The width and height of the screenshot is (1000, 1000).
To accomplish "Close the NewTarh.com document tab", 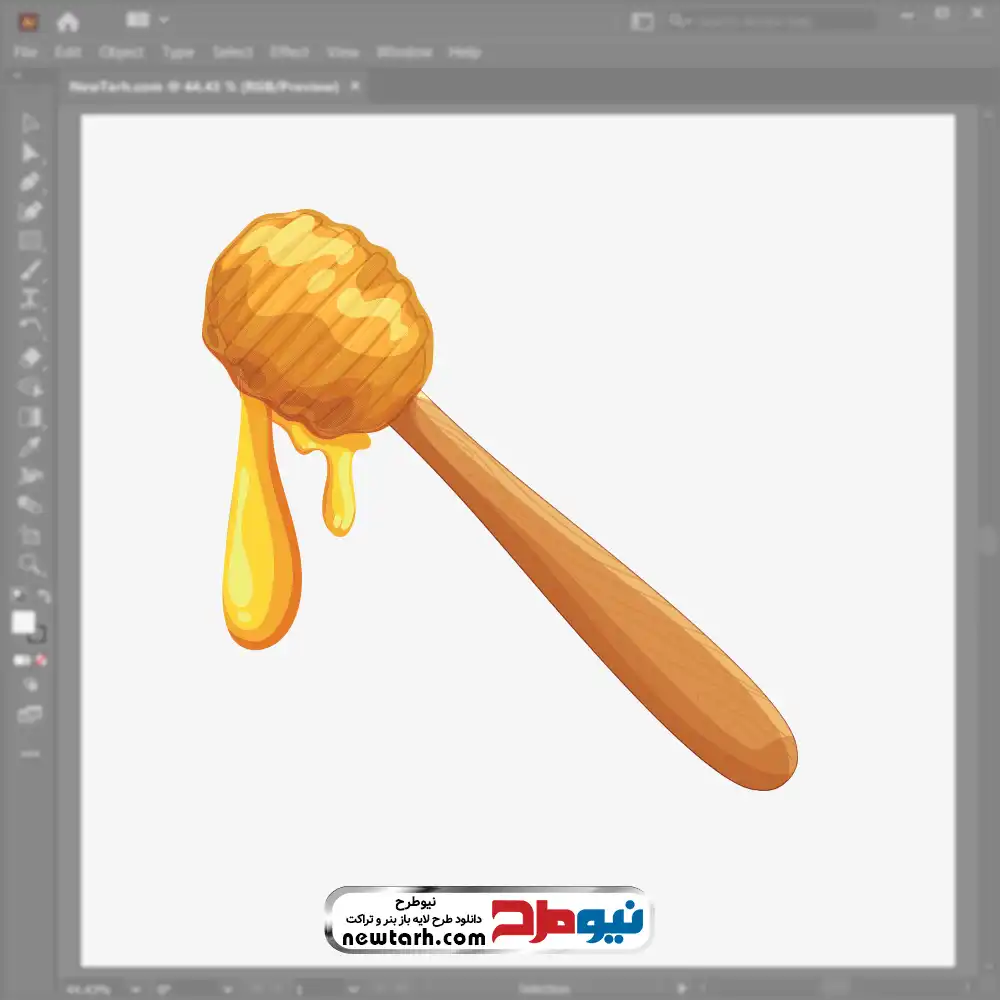I will [x=353, y=87].
